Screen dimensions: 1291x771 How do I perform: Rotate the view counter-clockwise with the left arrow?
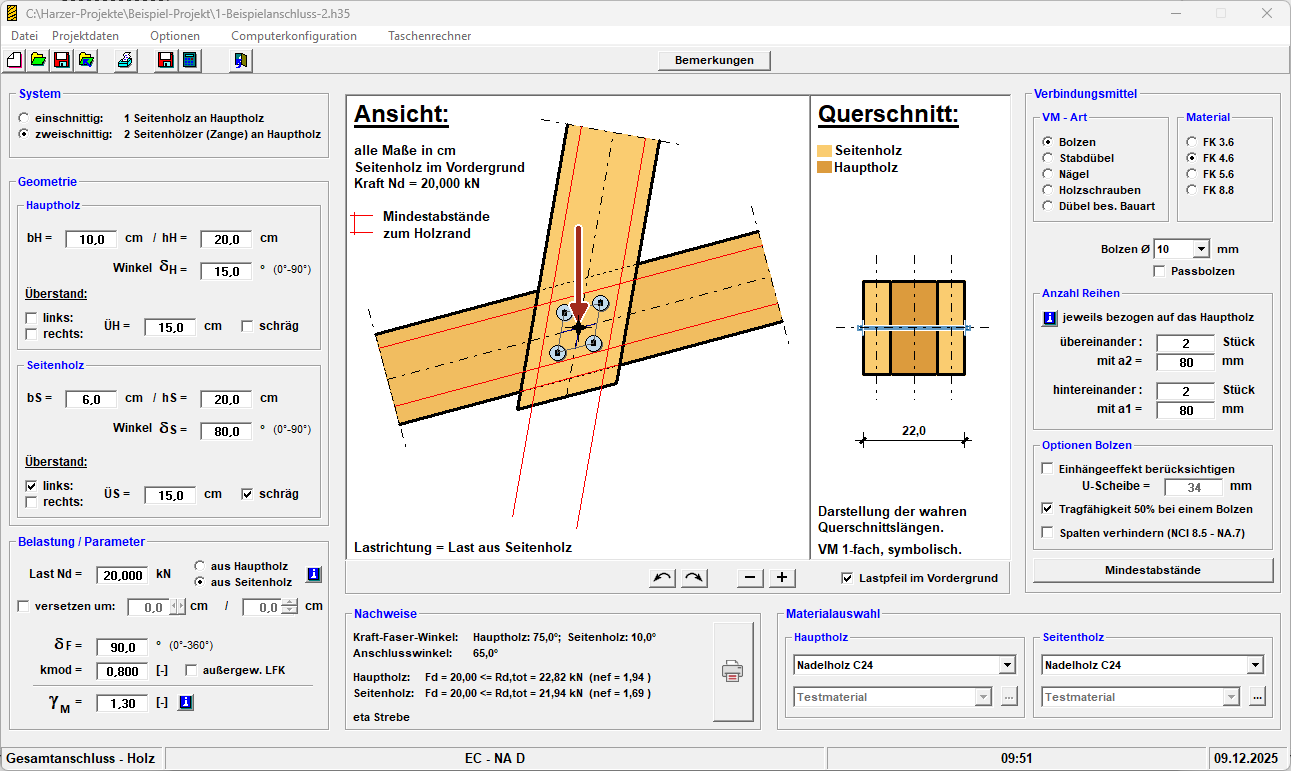click(663, 577)
